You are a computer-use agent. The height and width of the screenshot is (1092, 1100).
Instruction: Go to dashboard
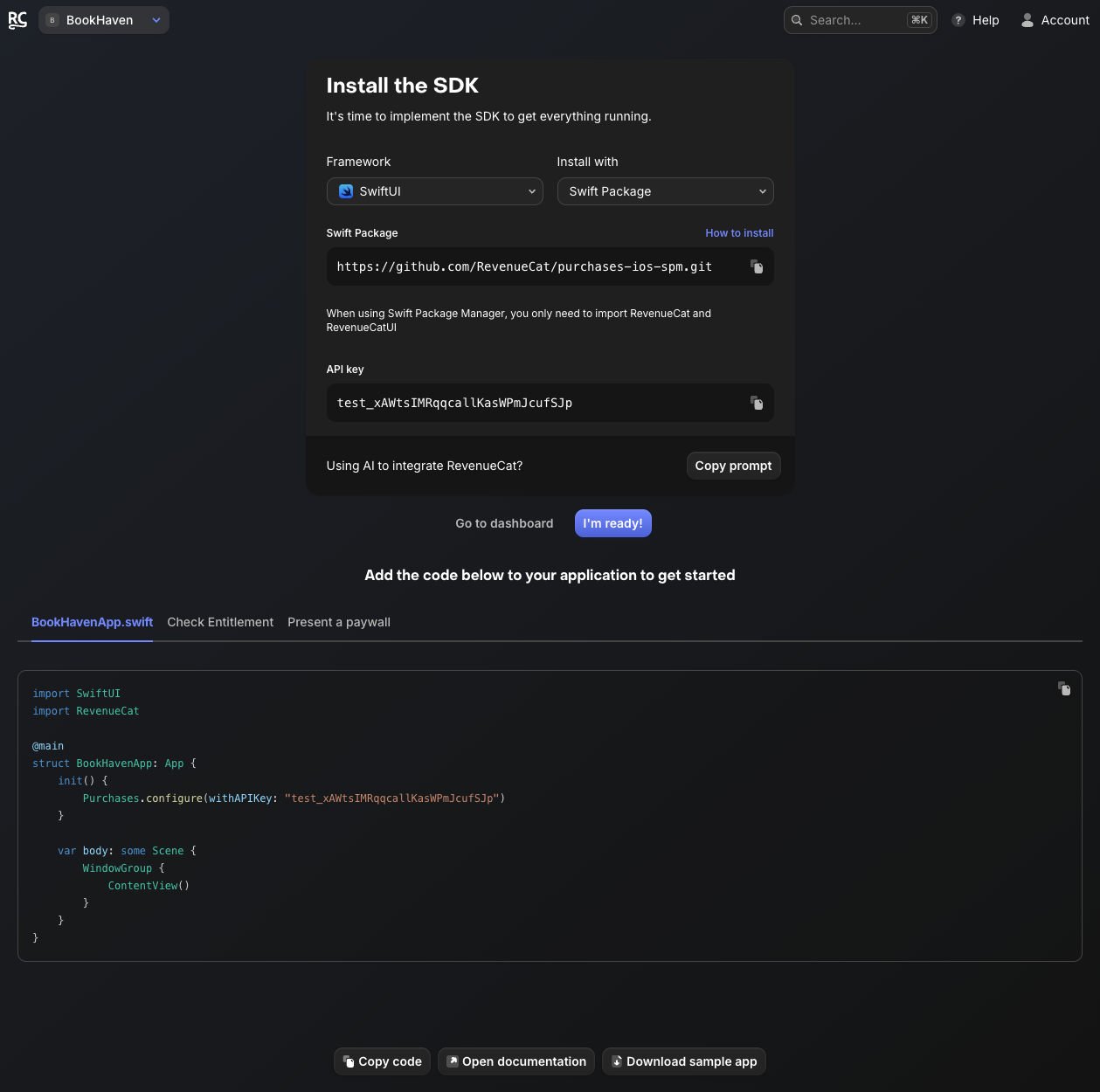click(x=504, y=523)
